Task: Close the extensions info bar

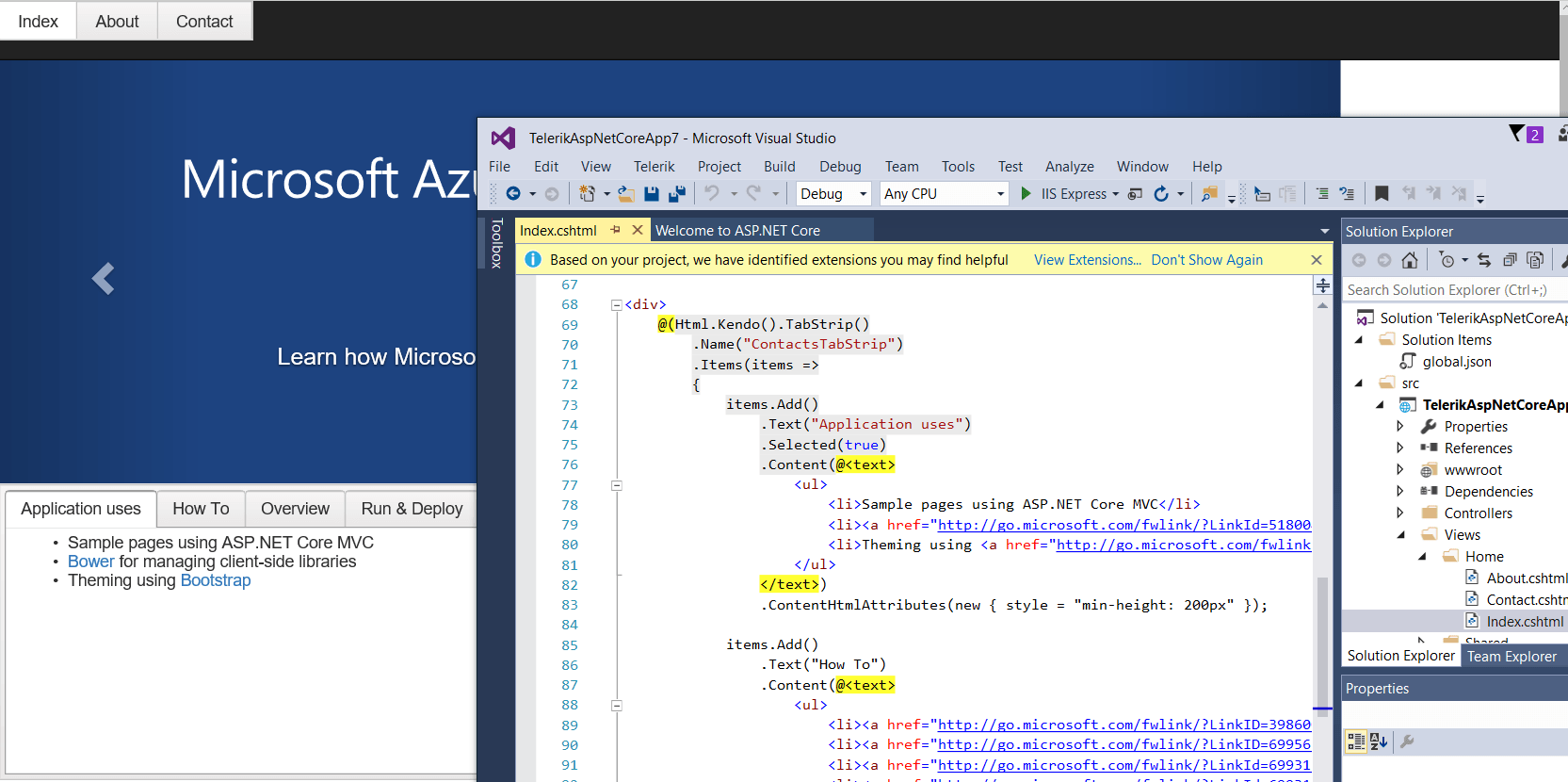Action: [1317, 260]
